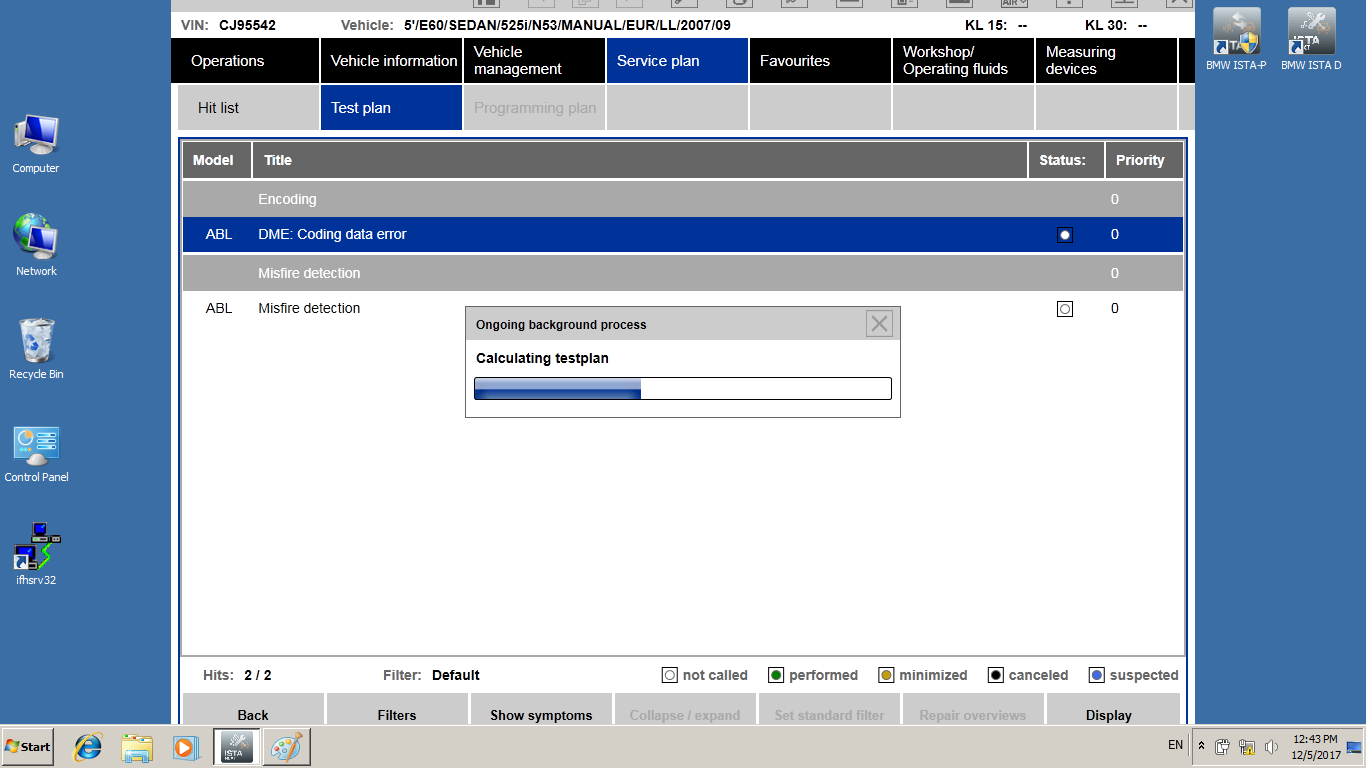
Task: Select the Control Panel desktop icon
Action: 36,450
